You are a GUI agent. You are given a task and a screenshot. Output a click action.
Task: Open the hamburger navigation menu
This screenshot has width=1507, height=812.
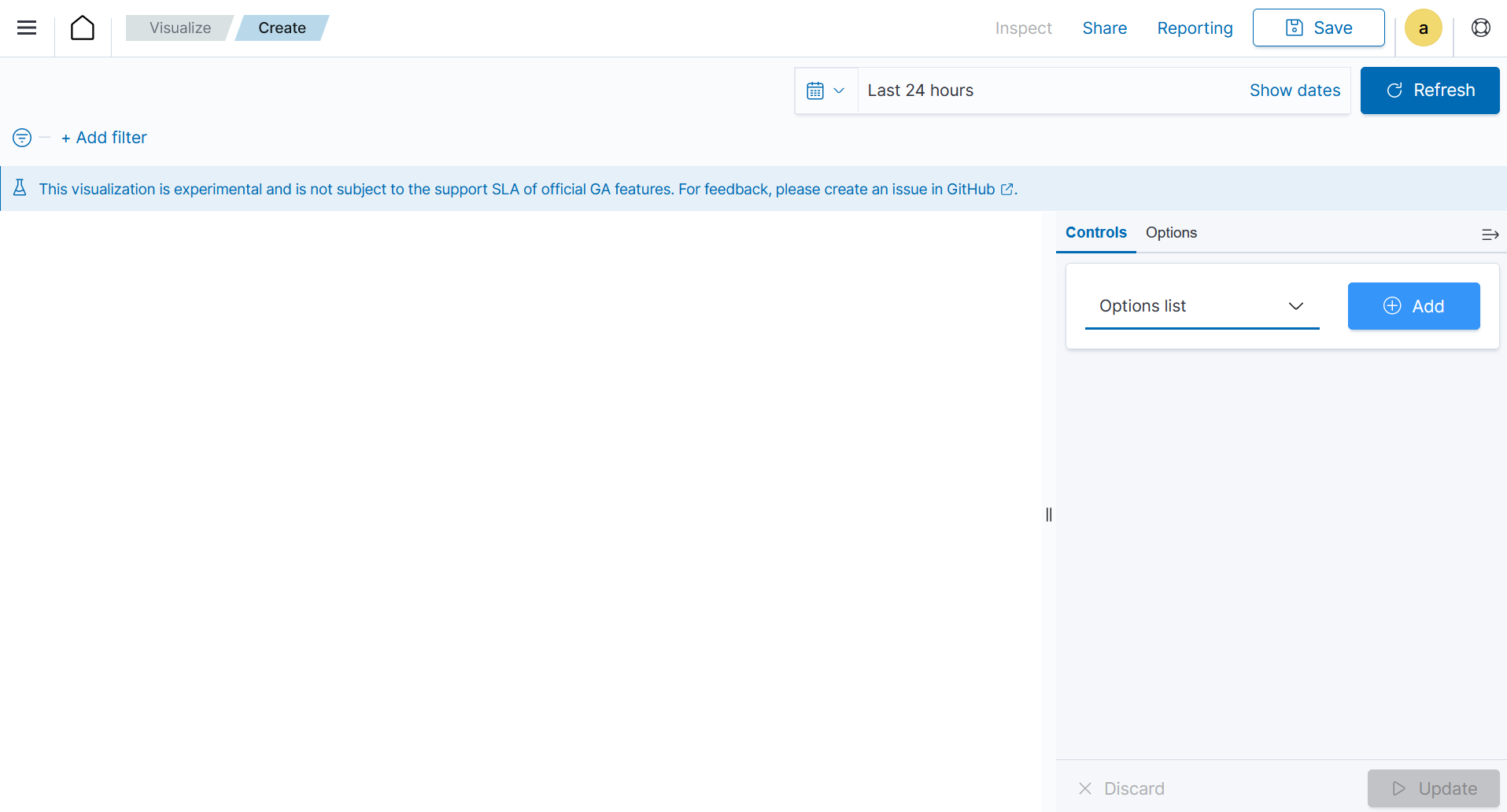click(x=27, y=28)
